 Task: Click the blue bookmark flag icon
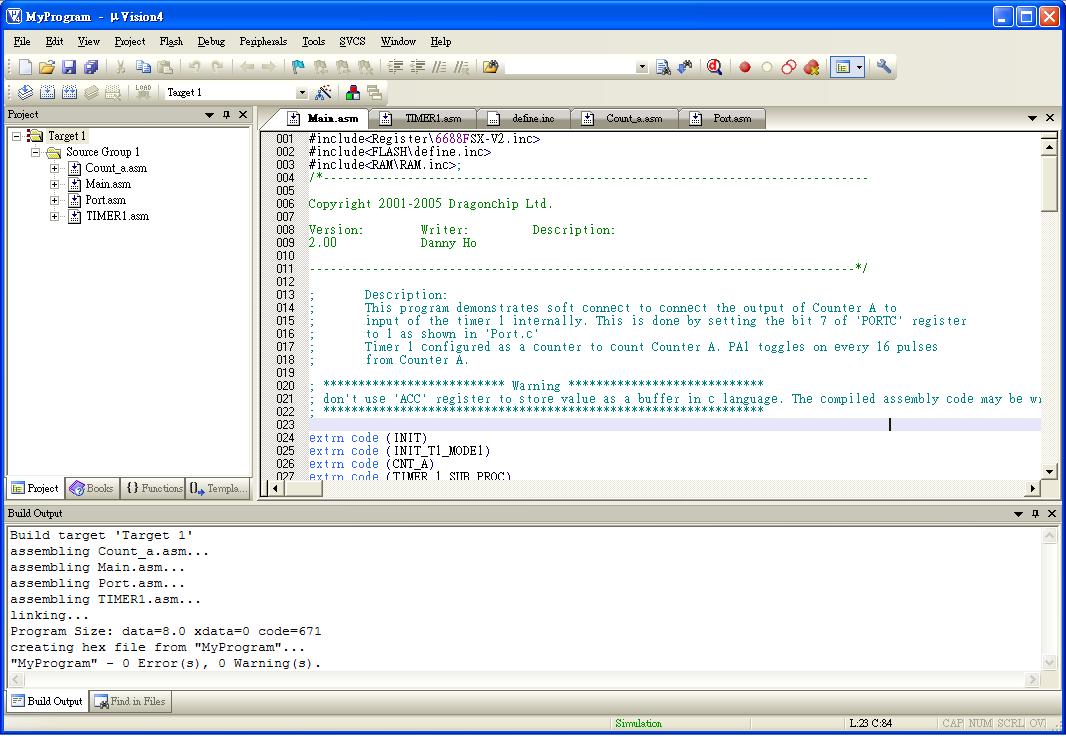[x=298, y=67]
